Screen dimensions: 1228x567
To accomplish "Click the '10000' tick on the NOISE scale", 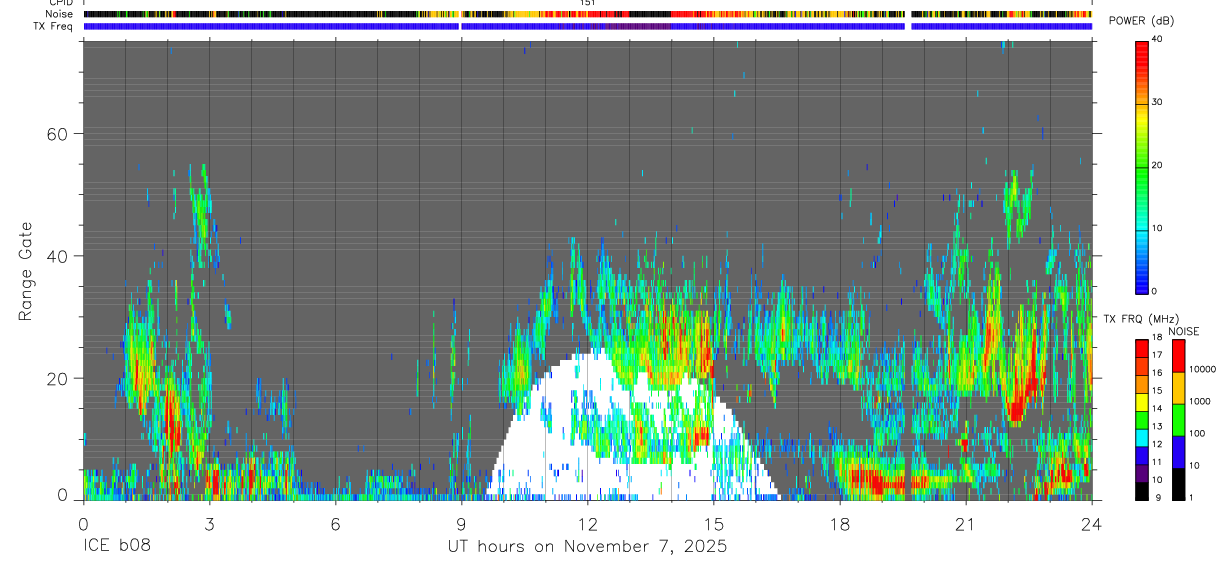I will coord(1202,369).
